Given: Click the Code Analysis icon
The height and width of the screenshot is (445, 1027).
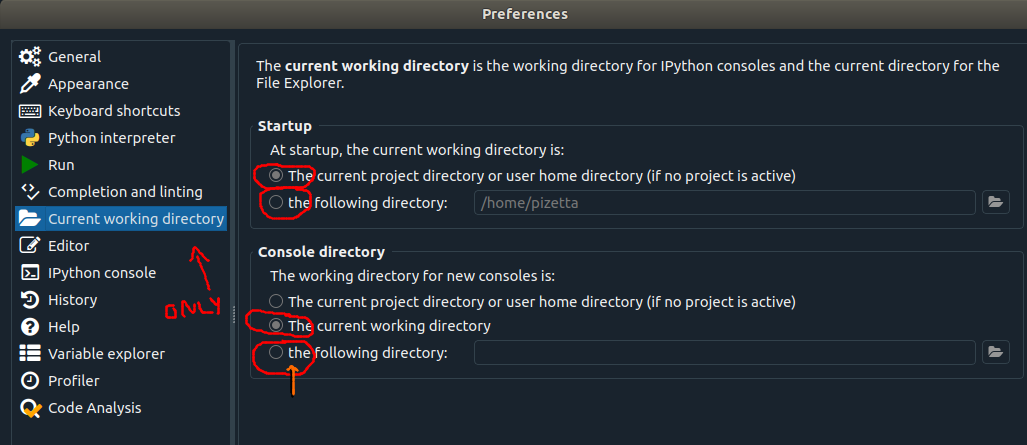Looking at the screenshot, I should pos(30,408).
